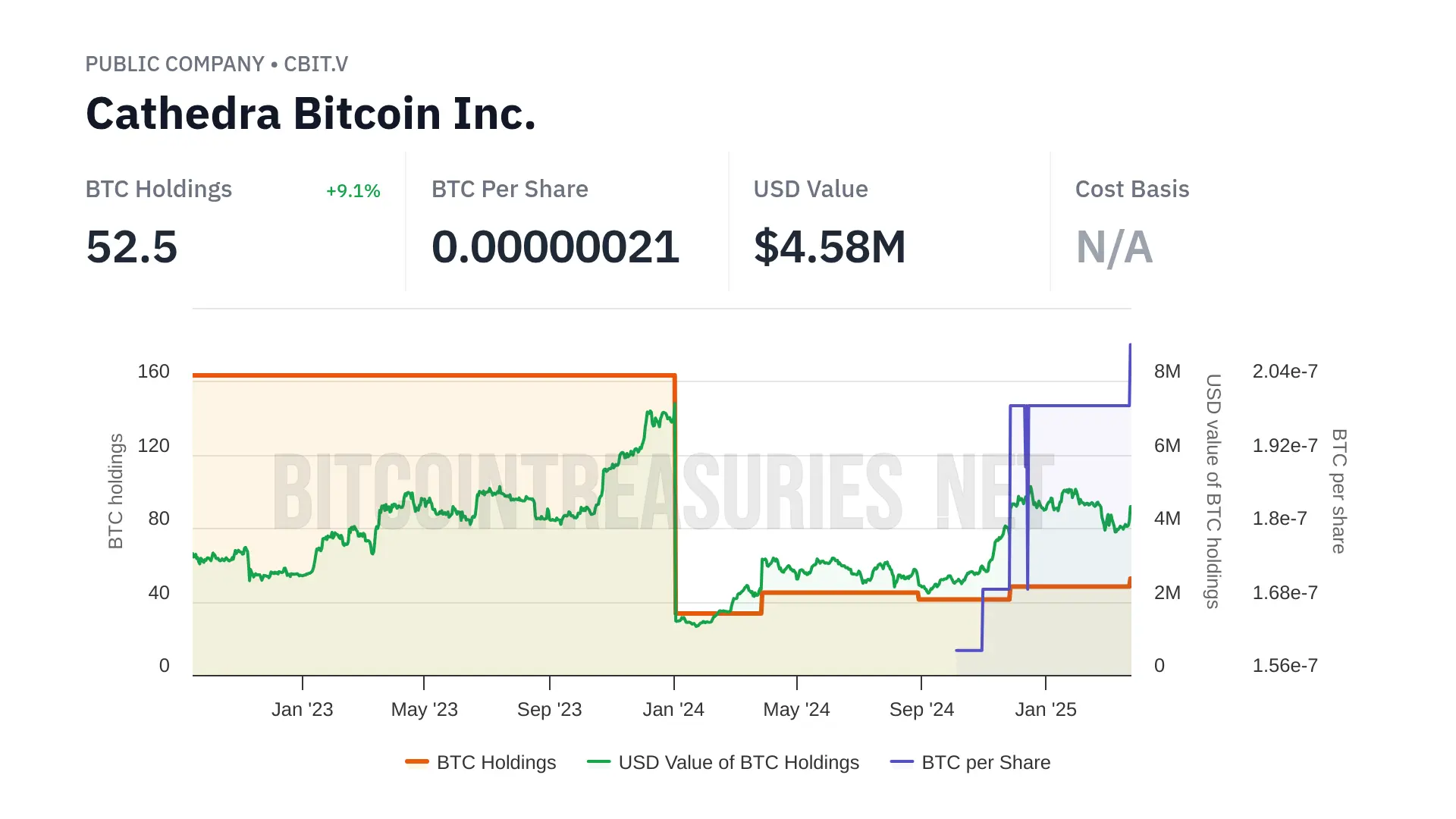Click the Cathedra Bitcoin Inc. title
Screen dimensions: 1456x819
click(311, 114)
